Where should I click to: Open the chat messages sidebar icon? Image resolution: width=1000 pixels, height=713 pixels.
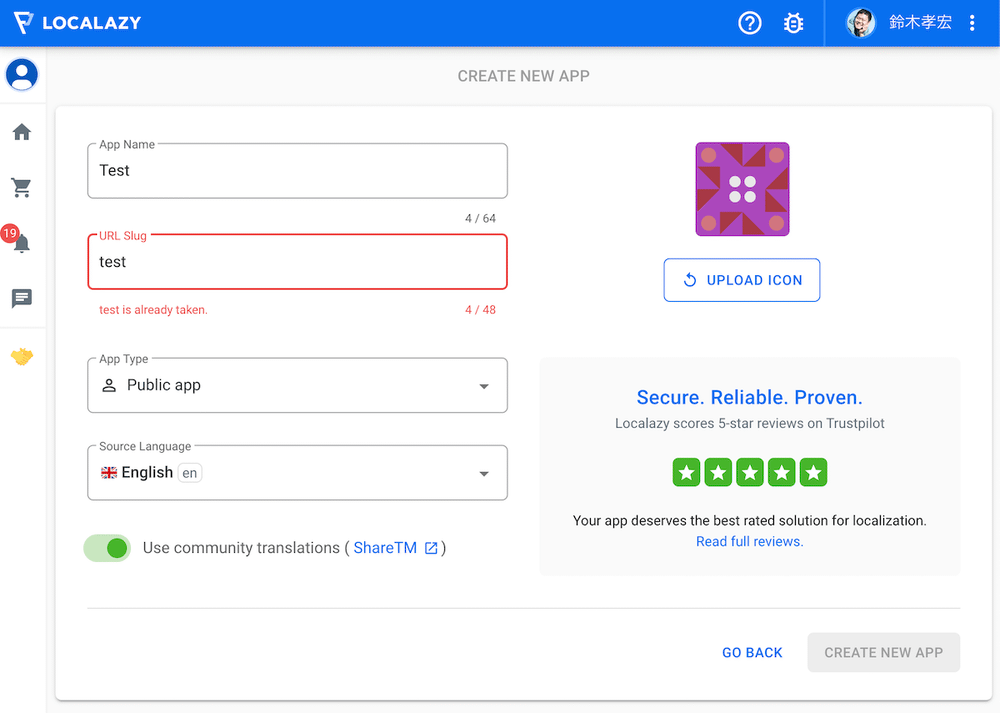22,298
